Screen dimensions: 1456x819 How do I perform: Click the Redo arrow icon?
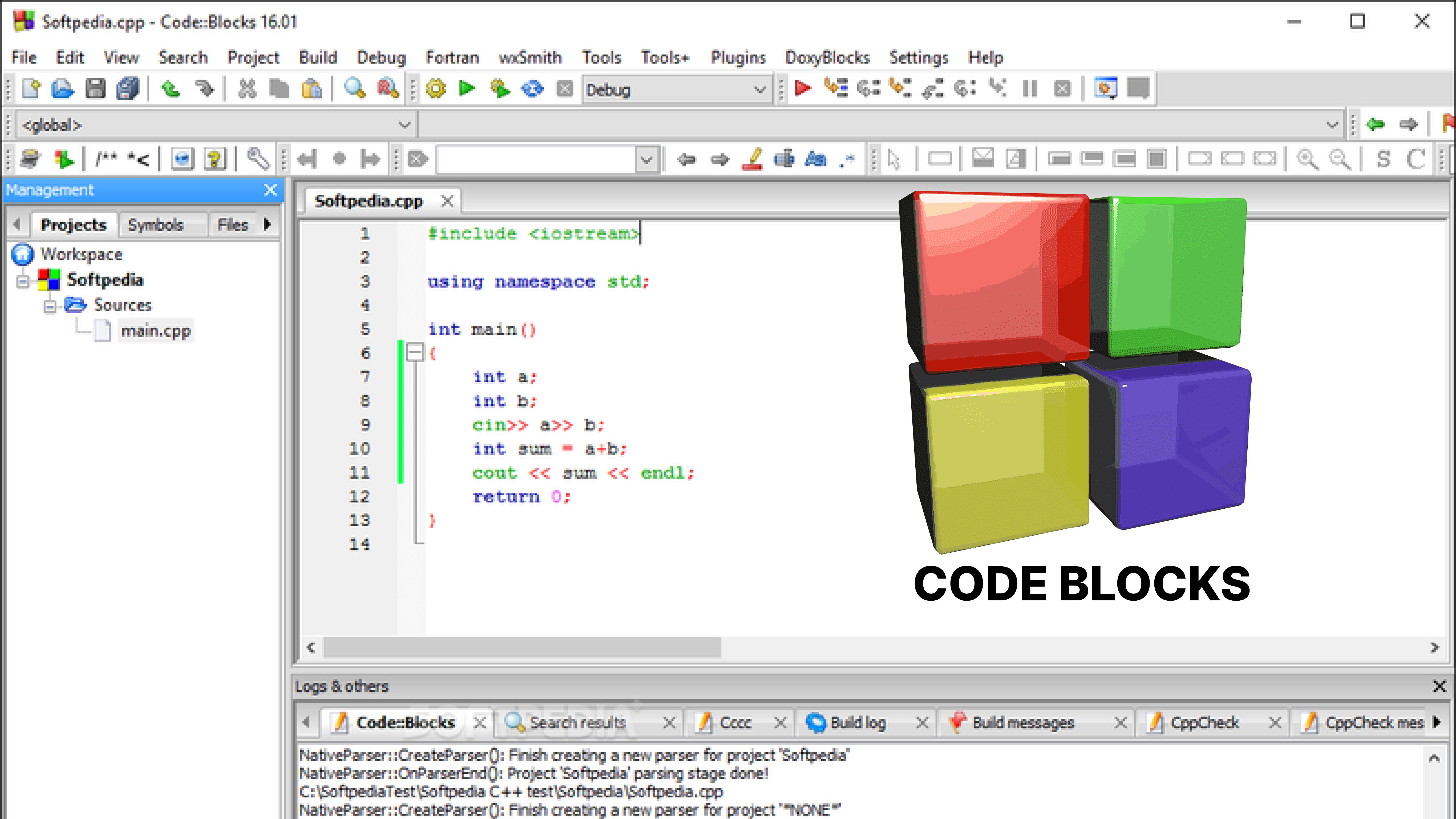[x=204, y=89]
